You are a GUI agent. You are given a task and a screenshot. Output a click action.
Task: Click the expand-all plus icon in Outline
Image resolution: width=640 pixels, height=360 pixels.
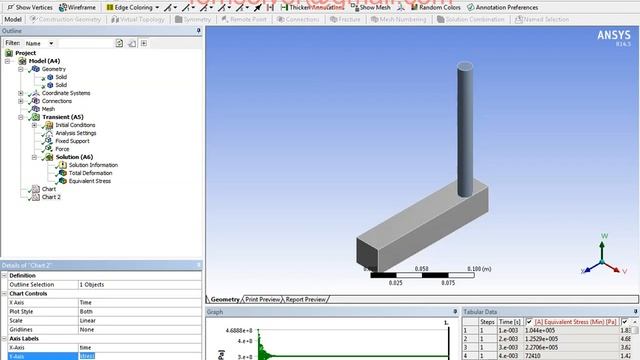pyautogui.click(x=144, y=43)
